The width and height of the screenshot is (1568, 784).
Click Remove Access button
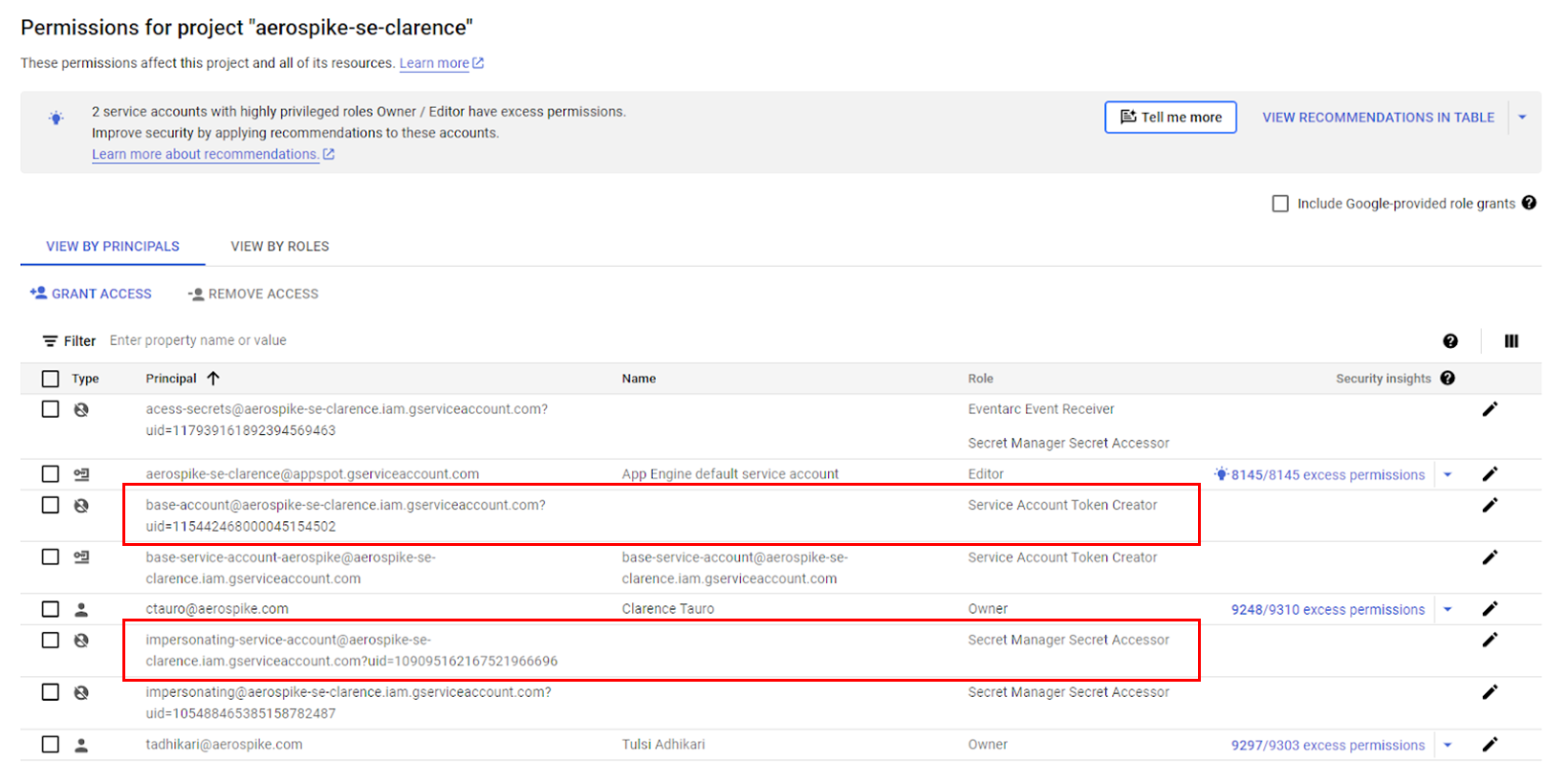click(x=253, y=294)
